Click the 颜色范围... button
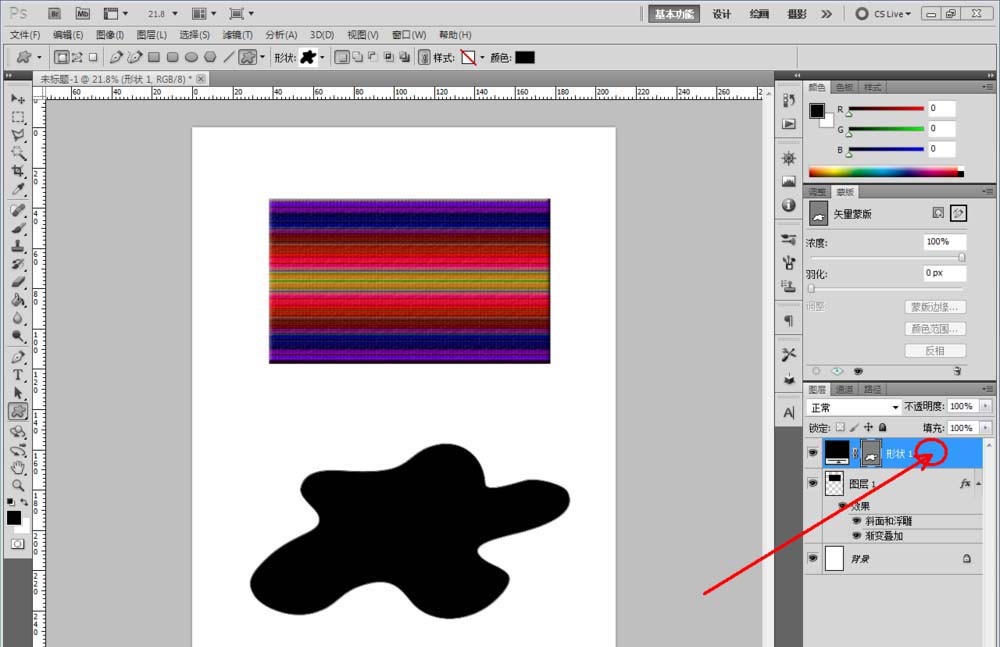This screenshot has width=1000, height=647. [x=935, y=329]
